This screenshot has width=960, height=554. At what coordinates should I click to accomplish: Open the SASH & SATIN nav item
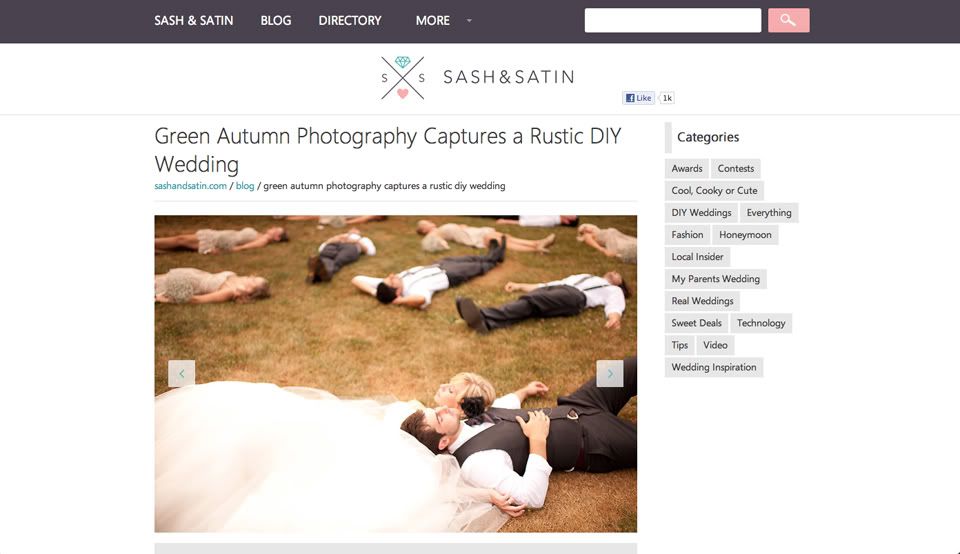point(193,21)
